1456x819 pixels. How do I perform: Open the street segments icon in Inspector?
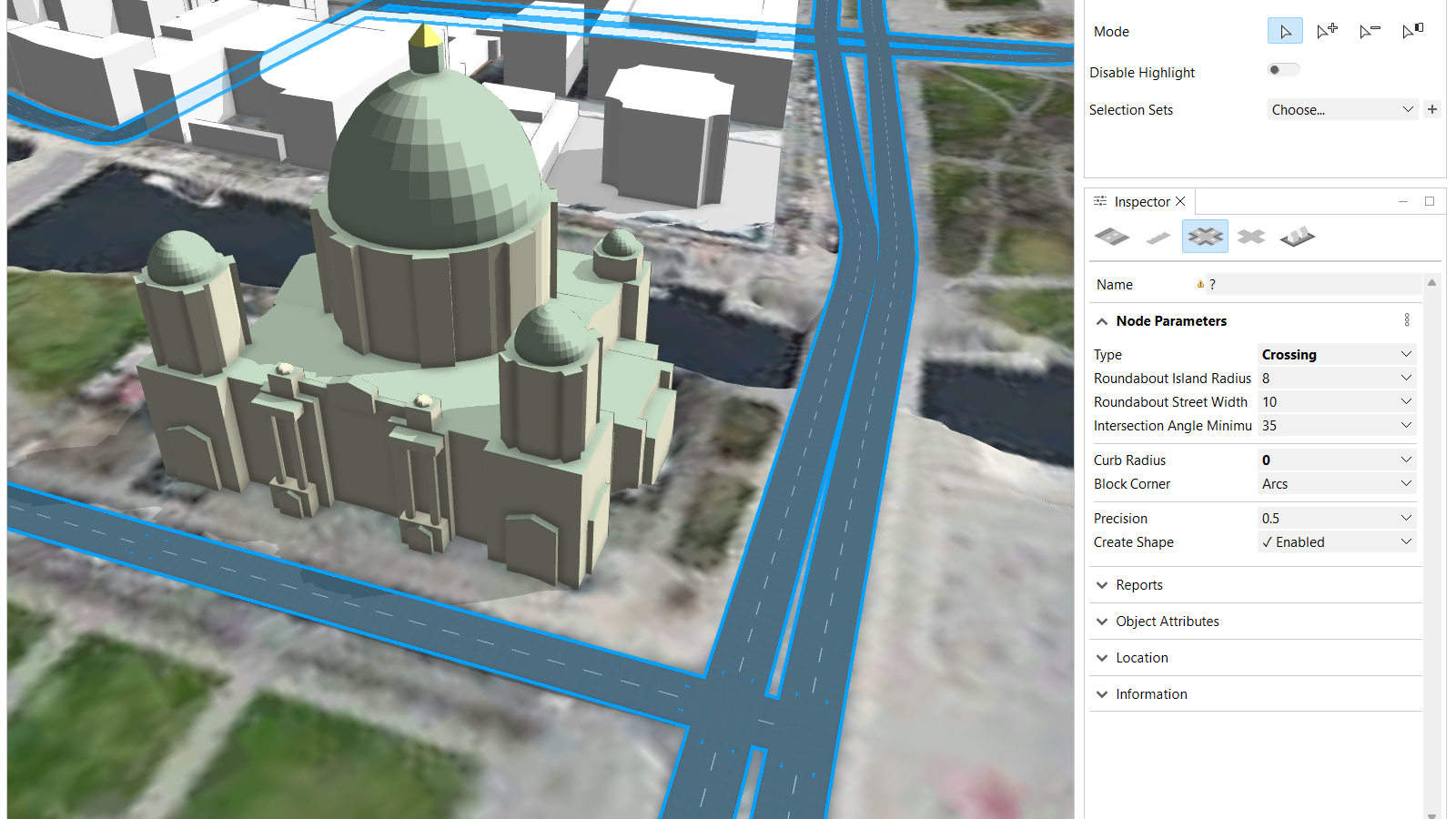pyautogui.click(x=1112, y=238)
